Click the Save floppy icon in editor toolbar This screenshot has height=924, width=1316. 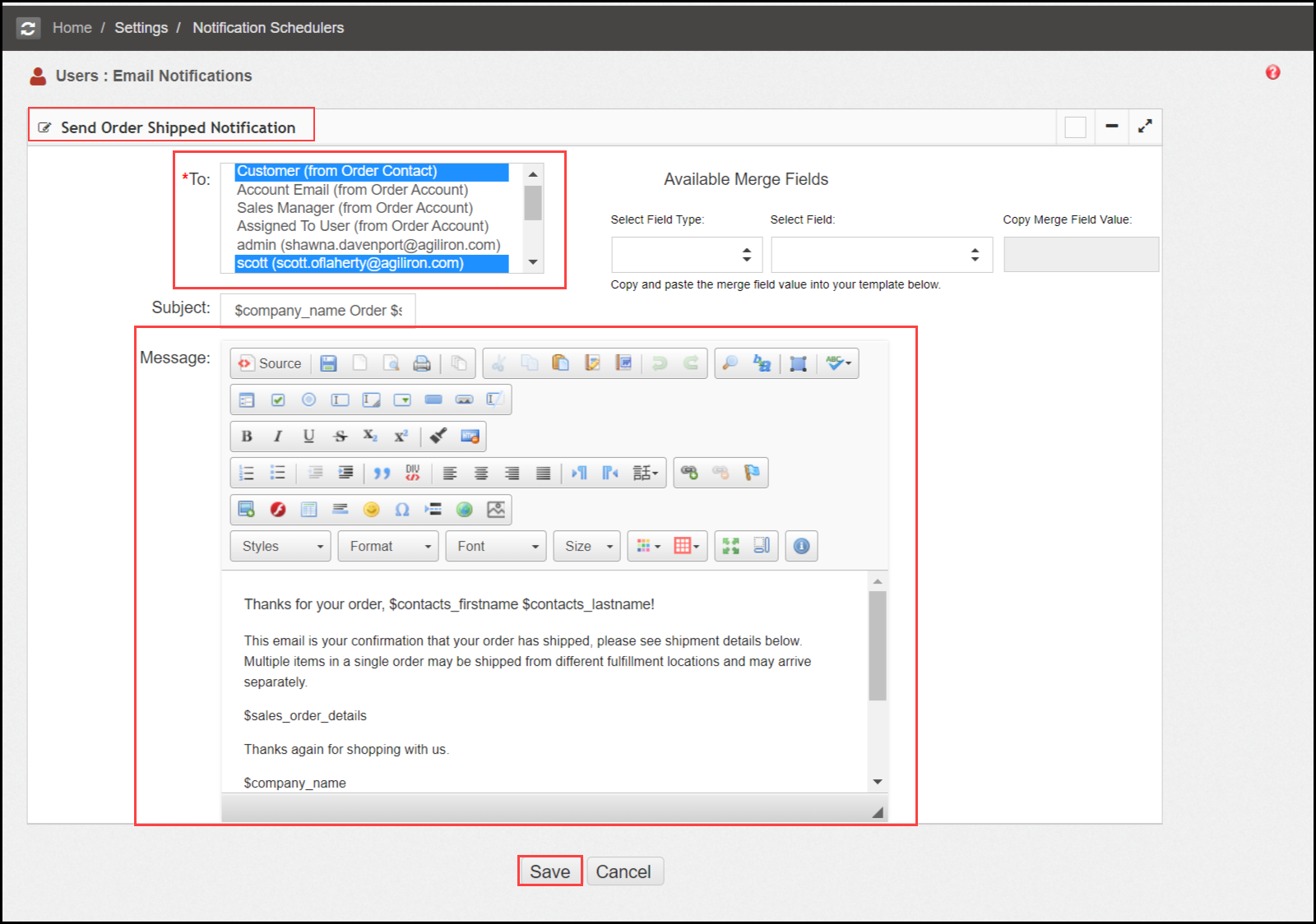pos(329,363)
